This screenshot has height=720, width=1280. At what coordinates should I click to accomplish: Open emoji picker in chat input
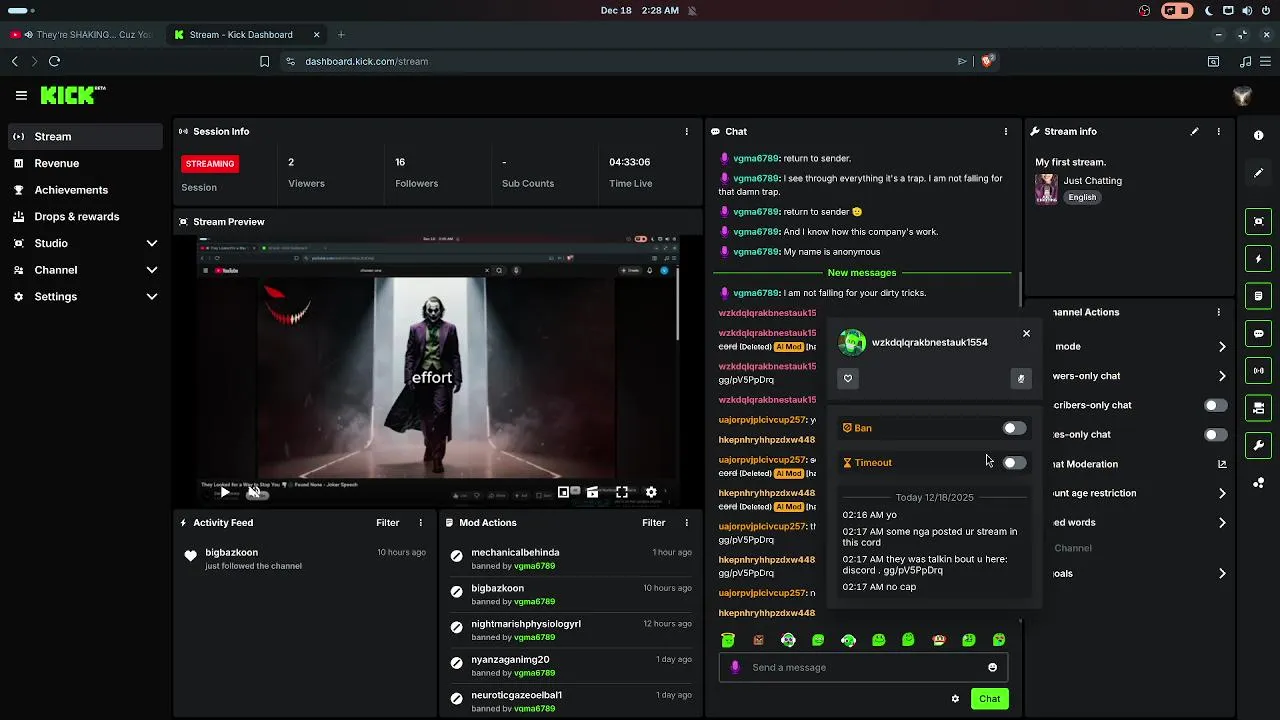coord(992,667)
